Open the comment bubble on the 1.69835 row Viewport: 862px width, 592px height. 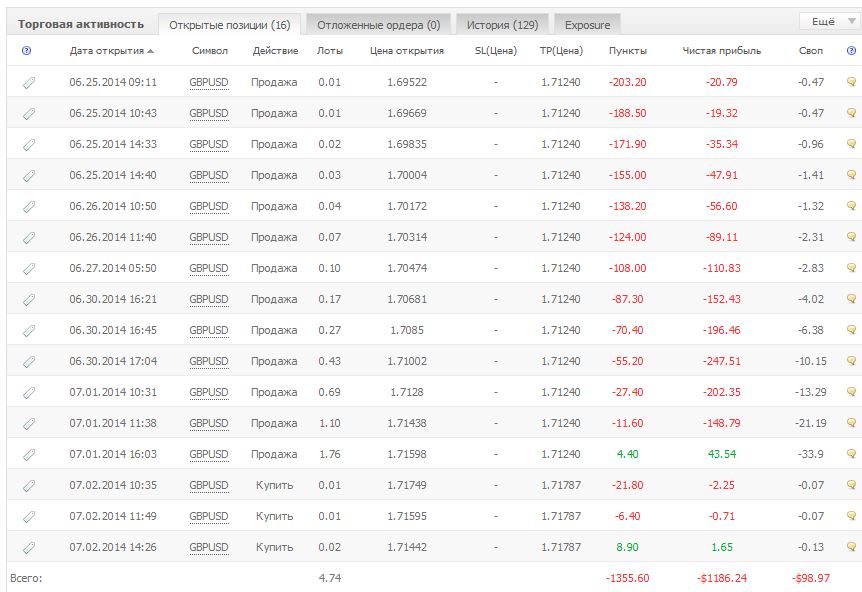click(x=851, y=144)
